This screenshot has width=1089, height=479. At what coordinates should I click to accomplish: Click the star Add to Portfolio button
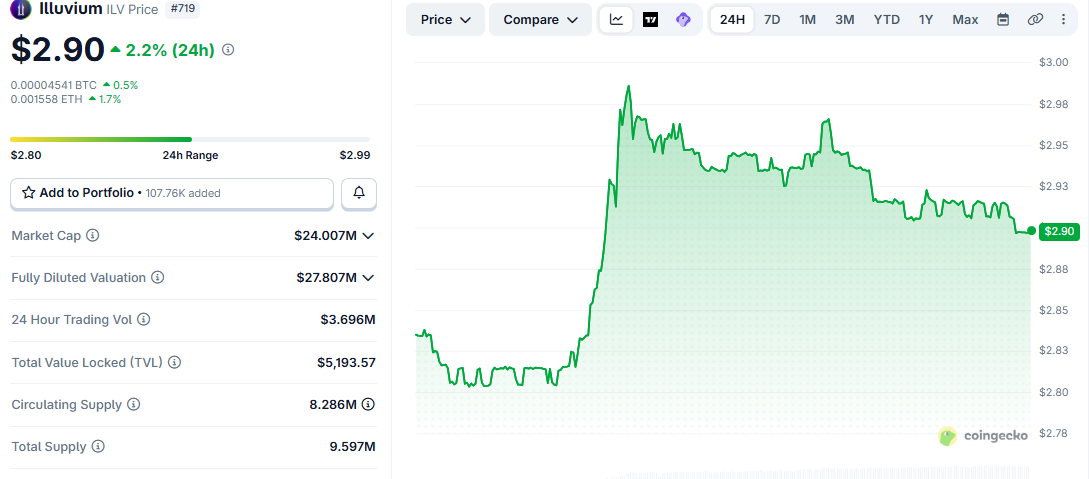coord(172,193)
